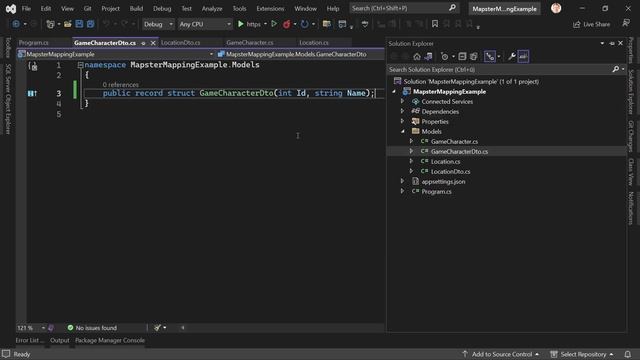Screen dimensions: 640x360
Task: Click the Solution Explorer Home icon
Action: (x=417, y=57)
